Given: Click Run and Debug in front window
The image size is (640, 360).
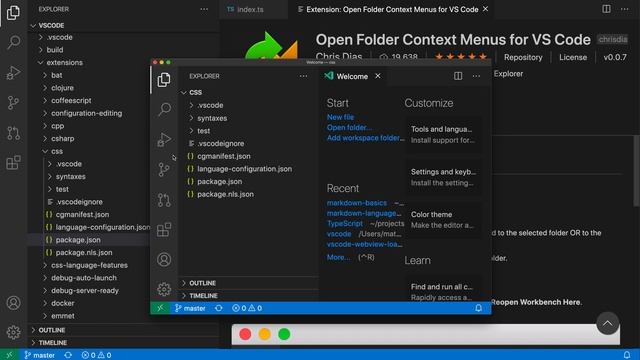Looking at the screenshot, I should coord(164,140).
